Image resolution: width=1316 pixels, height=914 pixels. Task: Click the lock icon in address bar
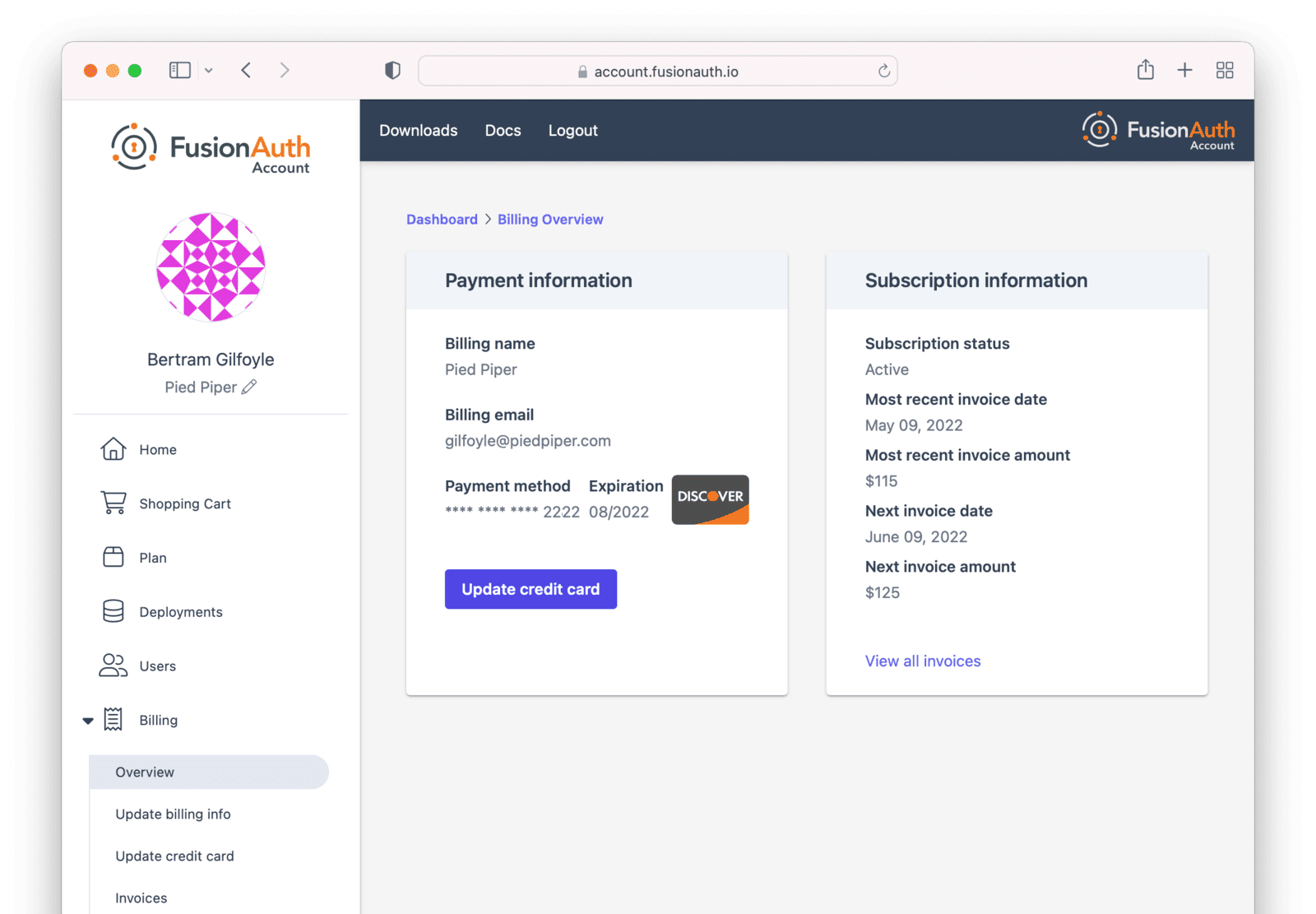click(582, 72)
